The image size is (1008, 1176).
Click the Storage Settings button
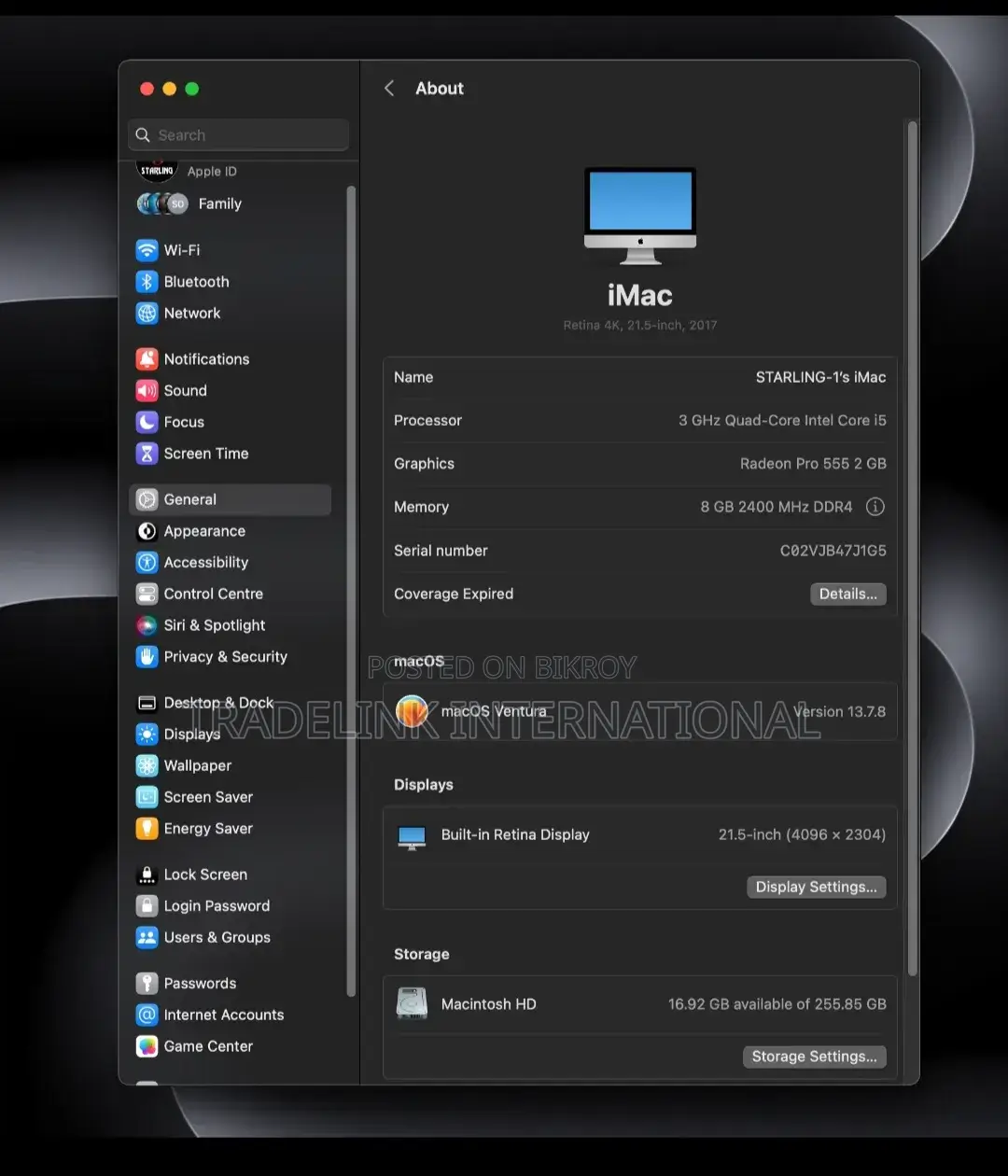point(815,1057)
